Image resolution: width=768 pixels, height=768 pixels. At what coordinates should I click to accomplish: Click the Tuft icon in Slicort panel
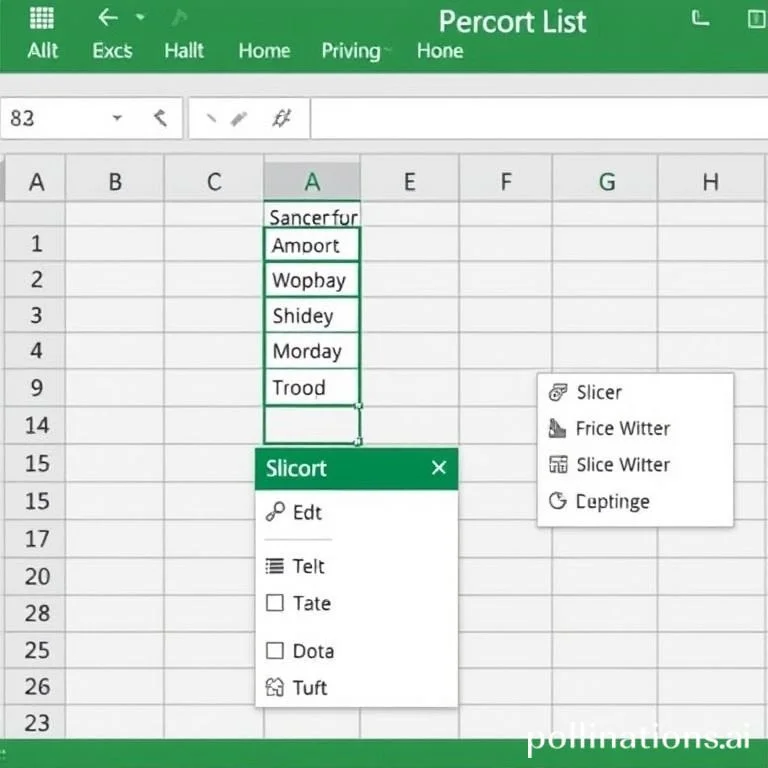coord(275,688)
